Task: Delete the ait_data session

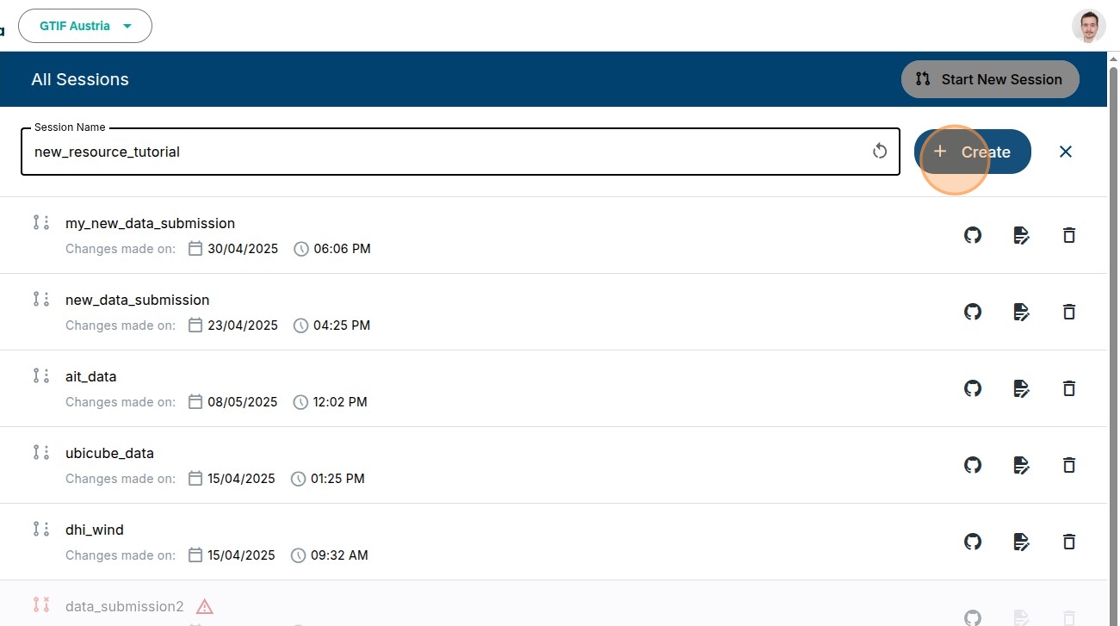Action: click(x=1069, y=388)
